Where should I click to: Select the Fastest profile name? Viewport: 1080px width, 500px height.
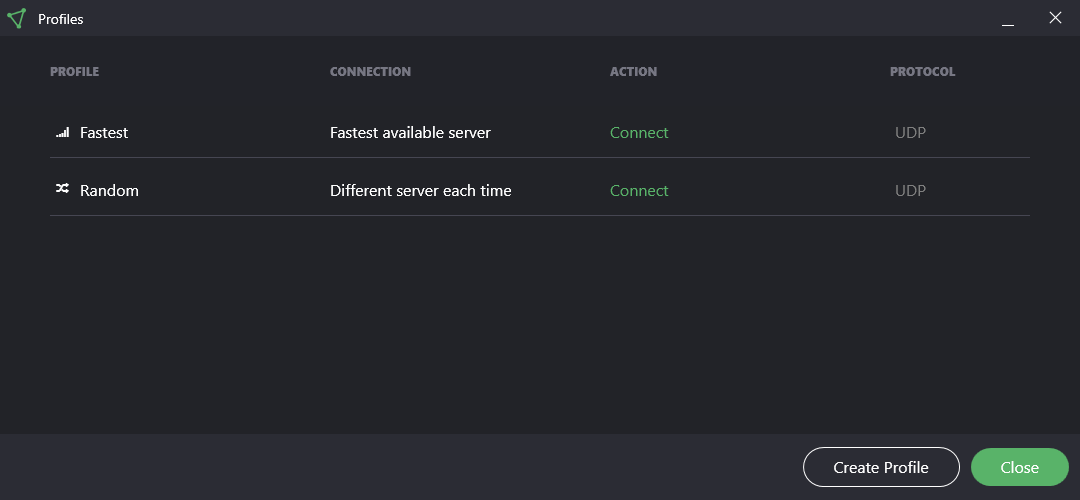pyautogui.click(x=104, y=132)
